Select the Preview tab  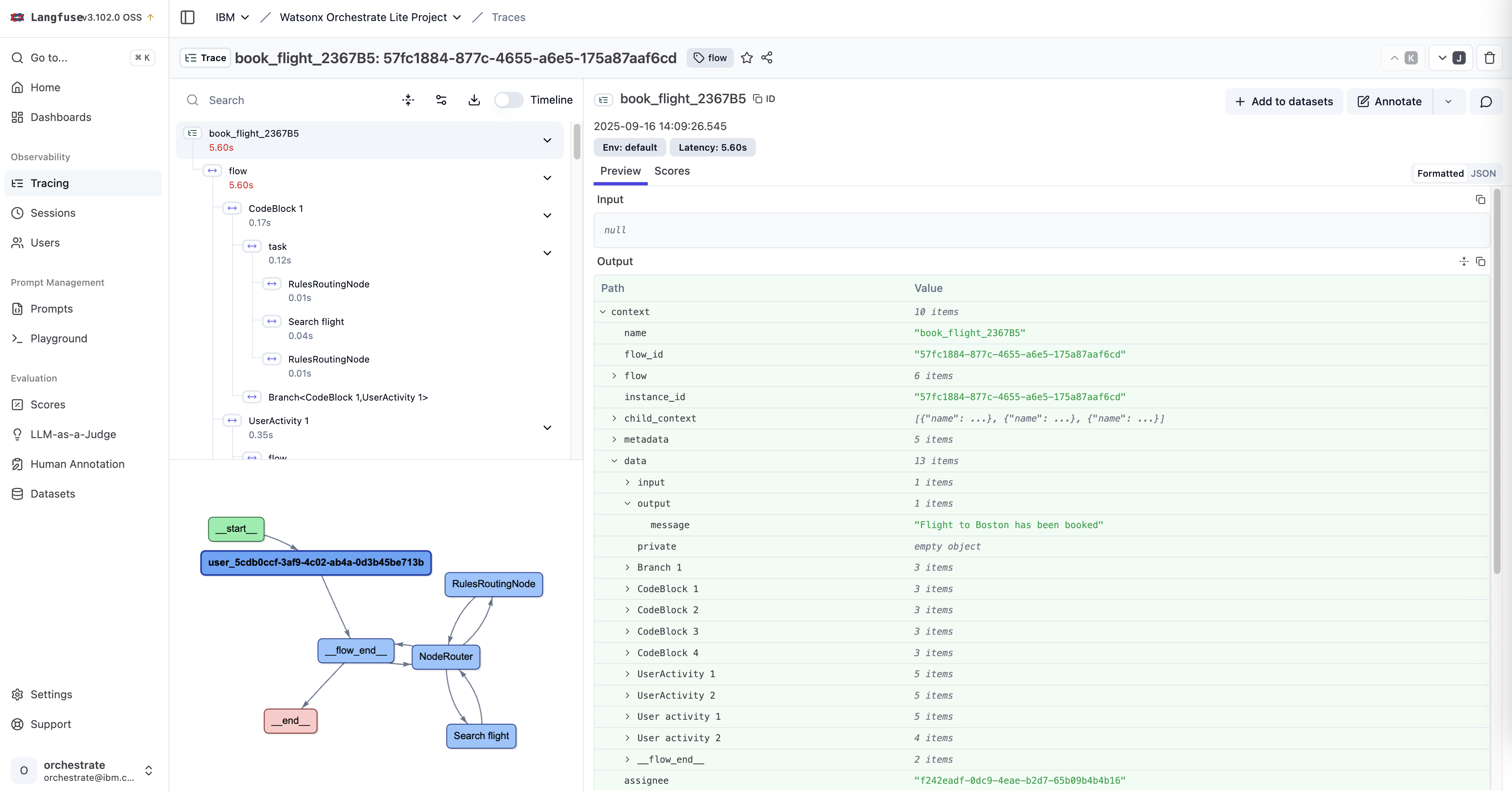(x=620, y=171)
